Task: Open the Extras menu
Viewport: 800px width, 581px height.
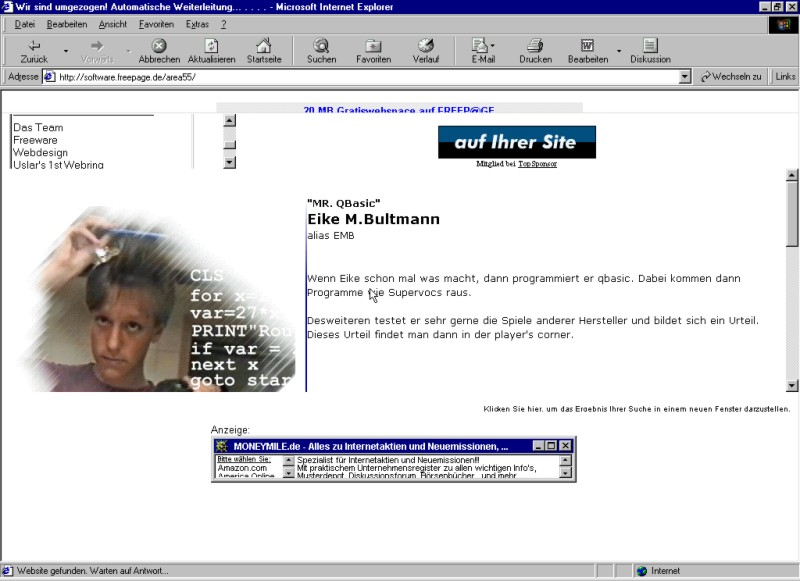Action: (197, 24)
